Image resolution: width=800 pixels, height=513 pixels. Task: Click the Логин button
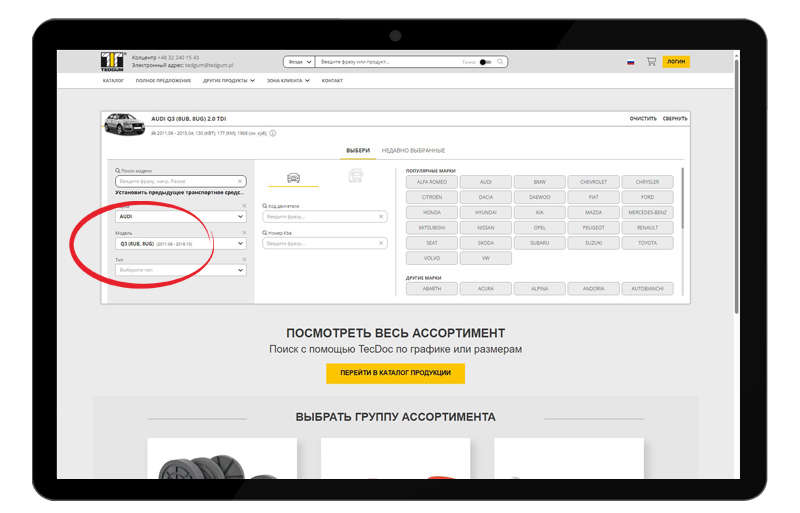pos(676,62)
